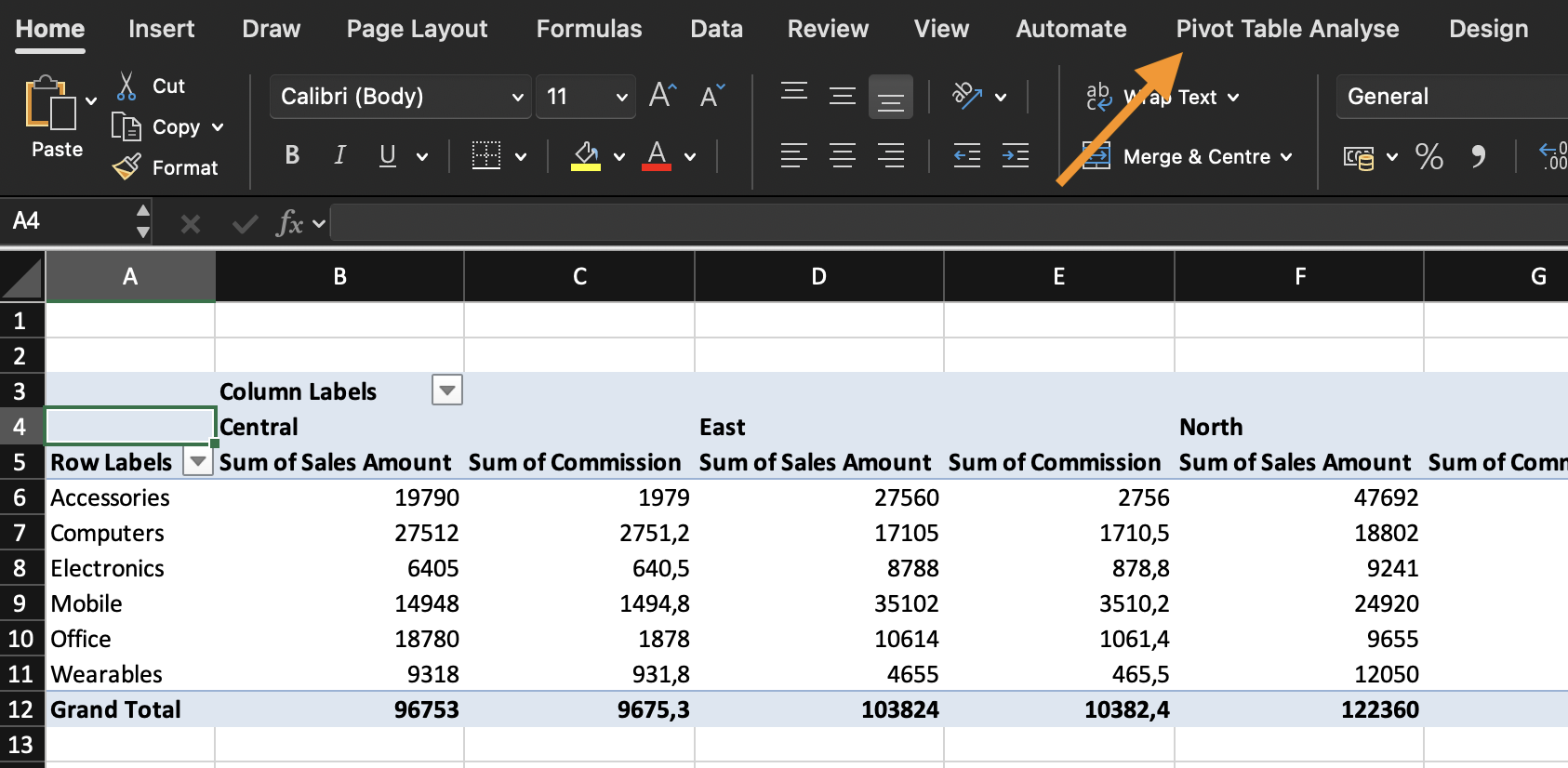Click the Increase Indent icon
Image resolution: width=1568 pixels, height=768 pixels.
1015,156
